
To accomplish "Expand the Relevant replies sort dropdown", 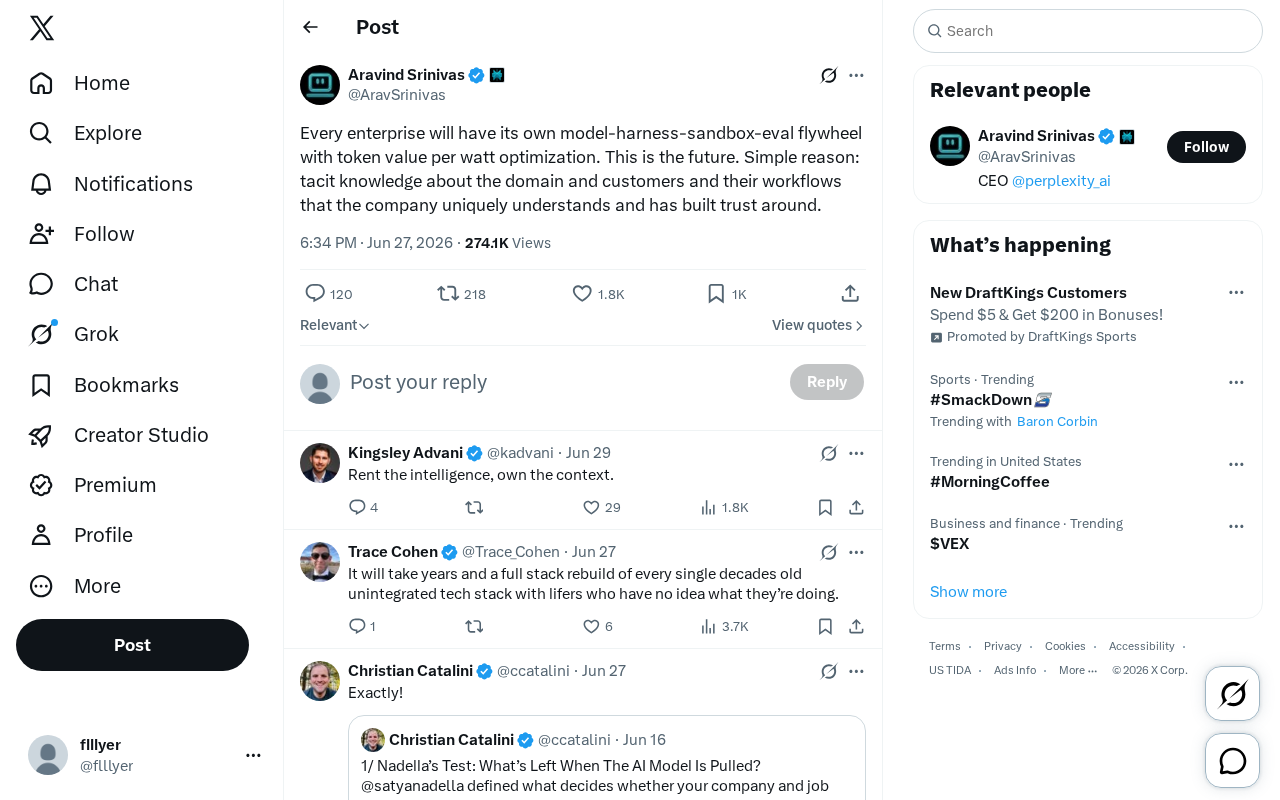I will point(335,325).
